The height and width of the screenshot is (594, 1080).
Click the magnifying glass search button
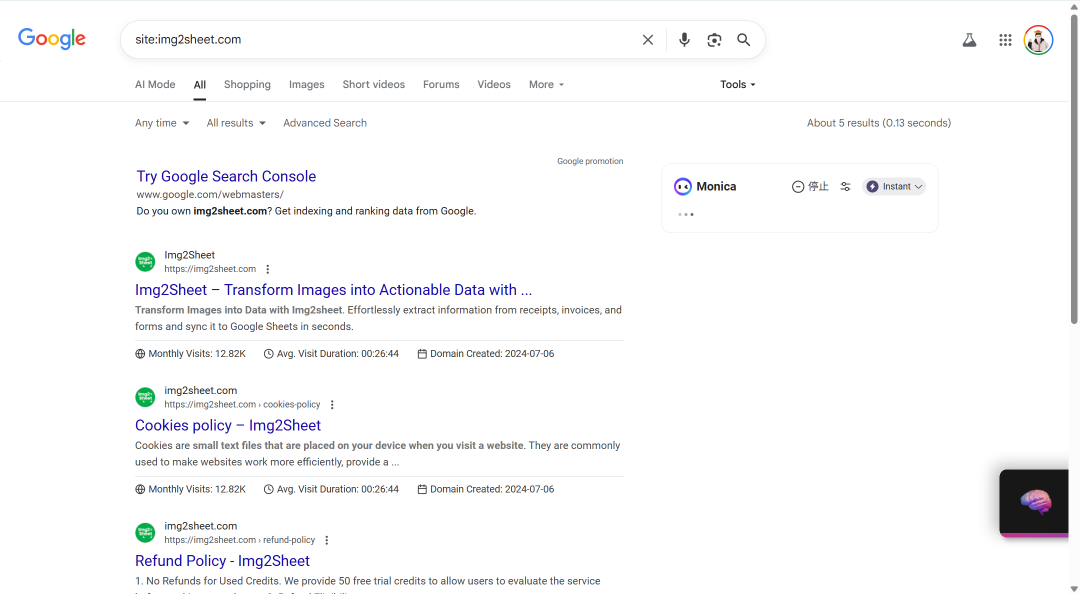pos(744,40)
